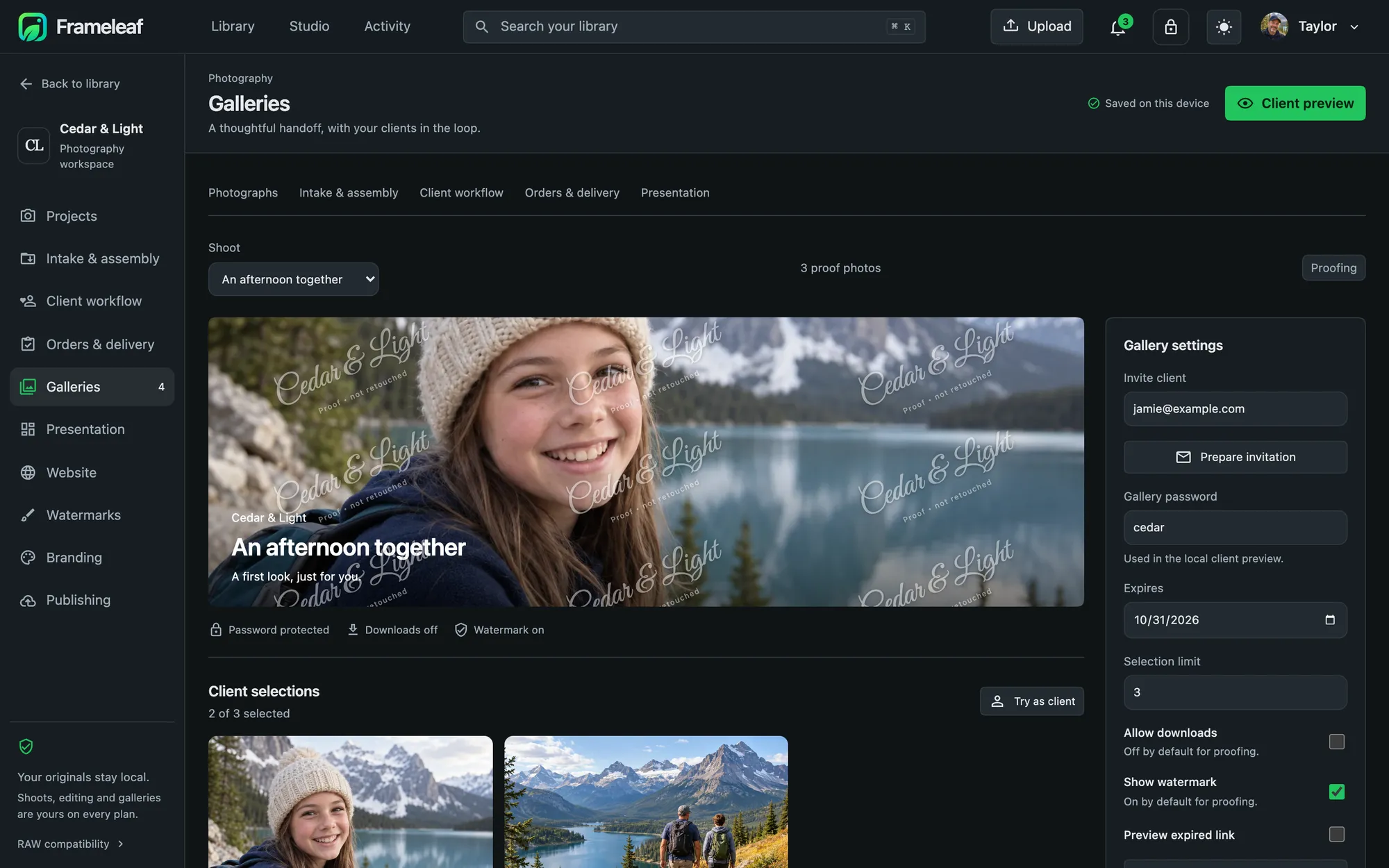Uncheck the Show watermark checkbox

click(x=1336, y=791)
